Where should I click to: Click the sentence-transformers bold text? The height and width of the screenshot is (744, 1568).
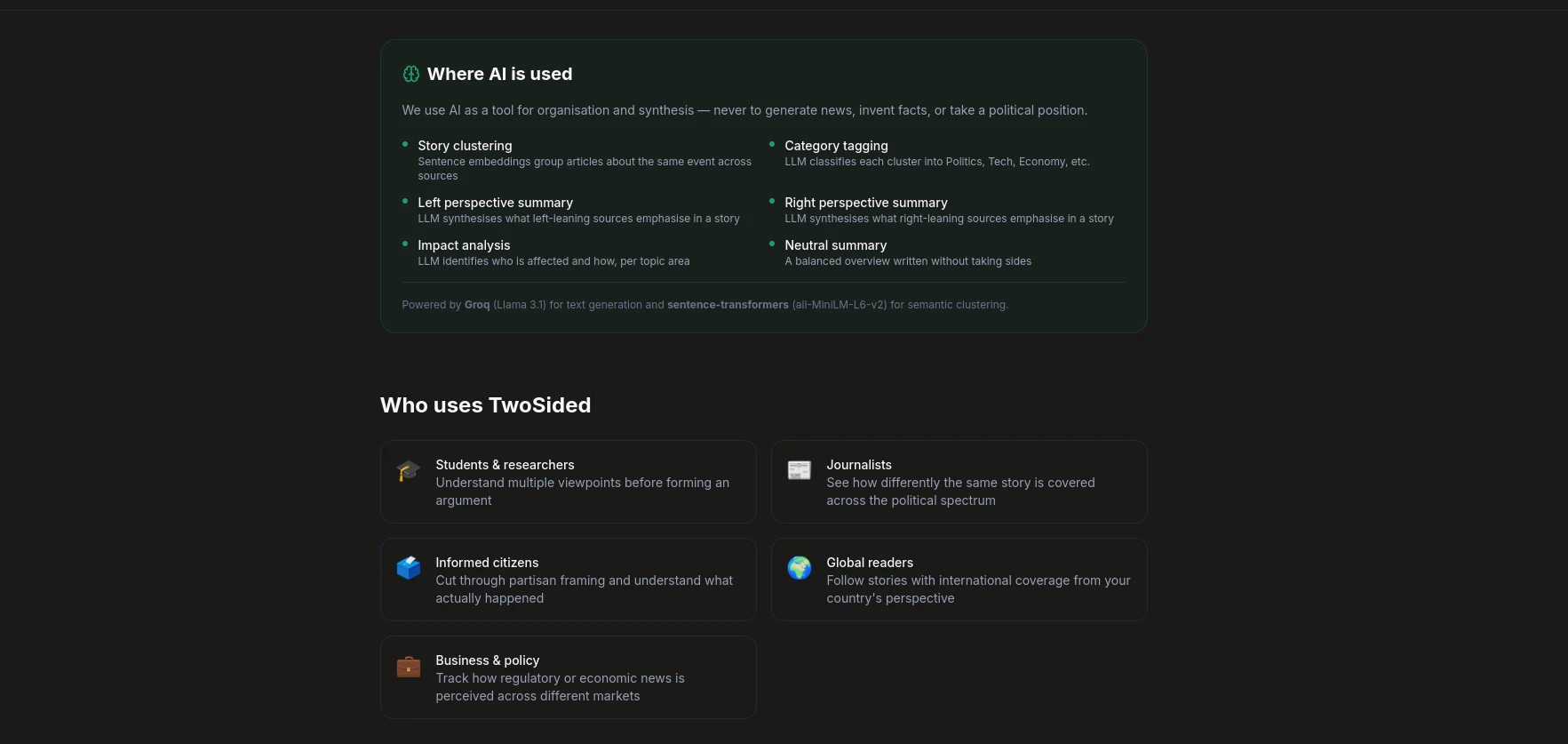728,305
